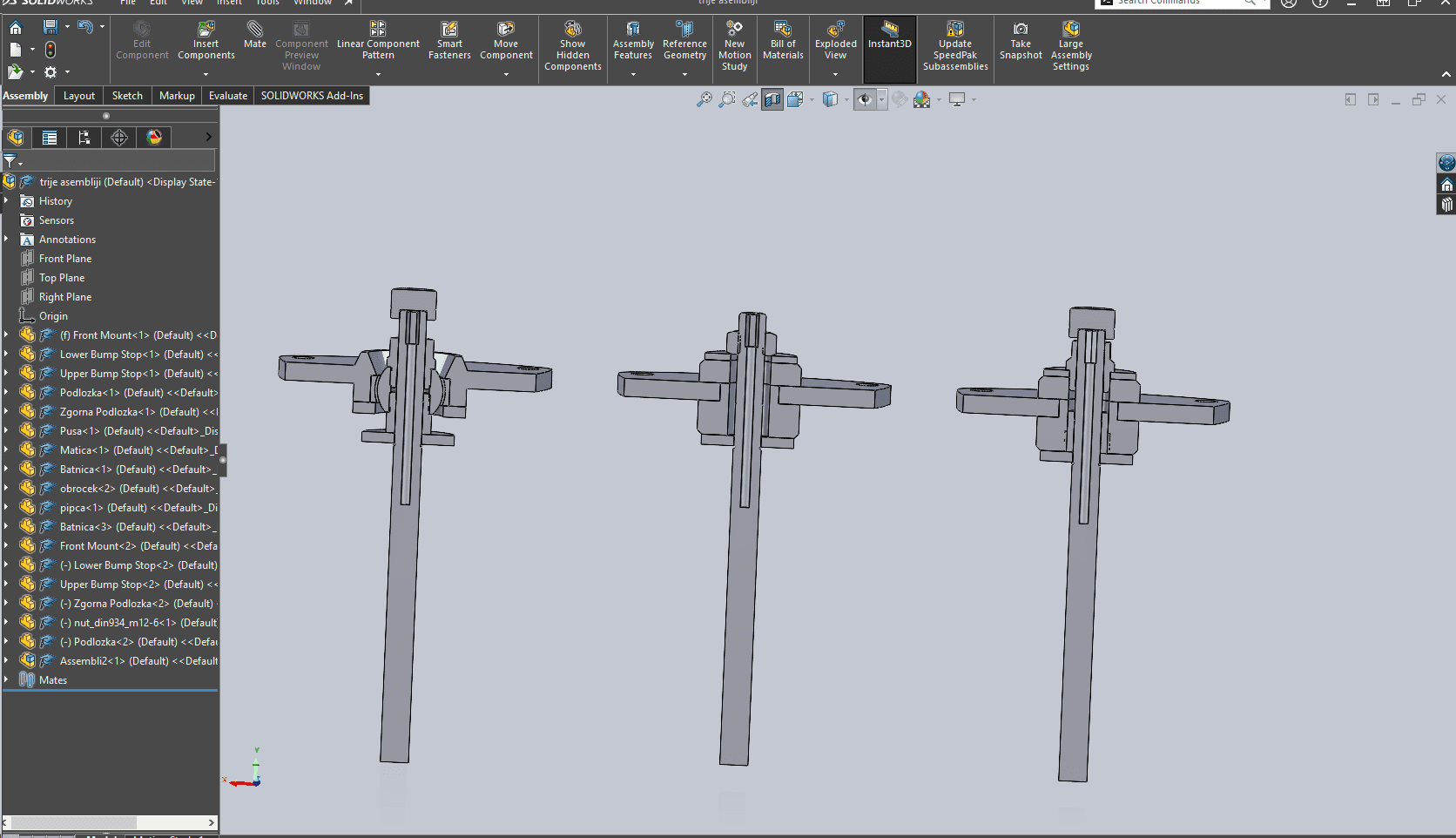Expand the Mates folder

6,680
